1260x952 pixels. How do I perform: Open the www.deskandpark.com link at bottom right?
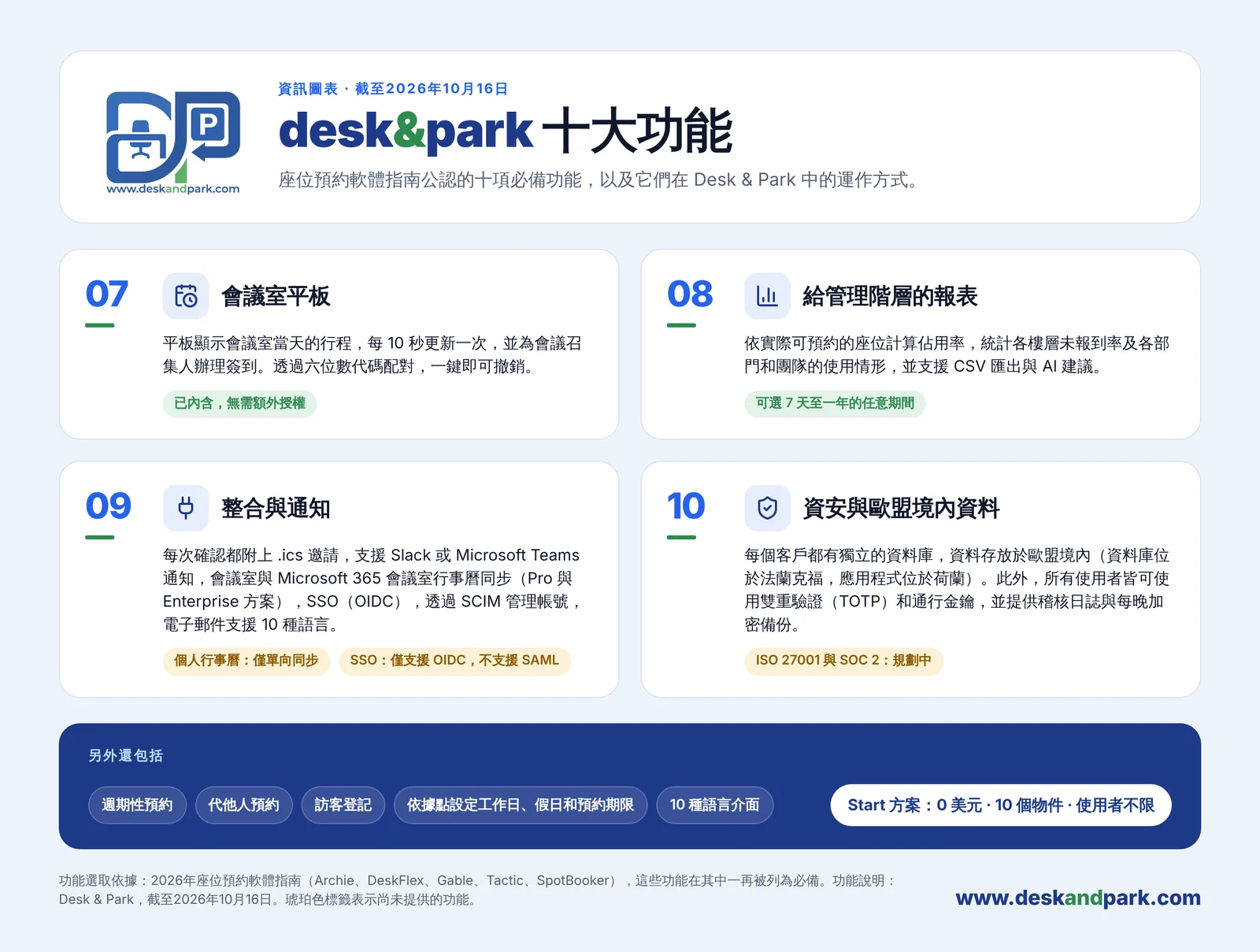[x=1078, y=898]
